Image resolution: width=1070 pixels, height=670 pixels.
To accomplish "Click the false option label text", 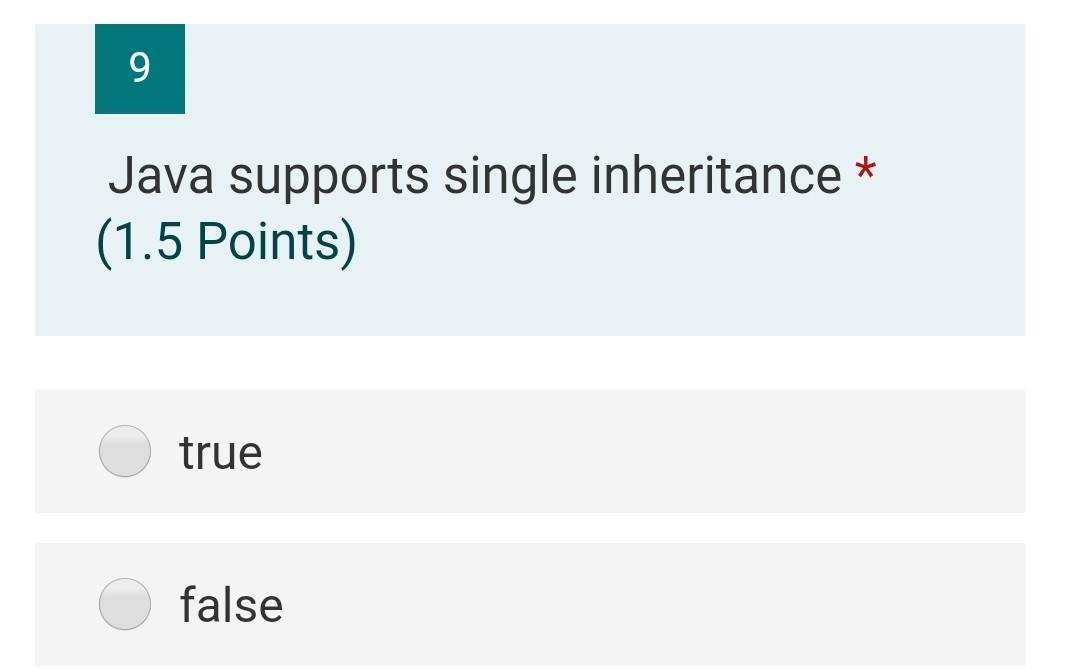I will pos(230,604).
